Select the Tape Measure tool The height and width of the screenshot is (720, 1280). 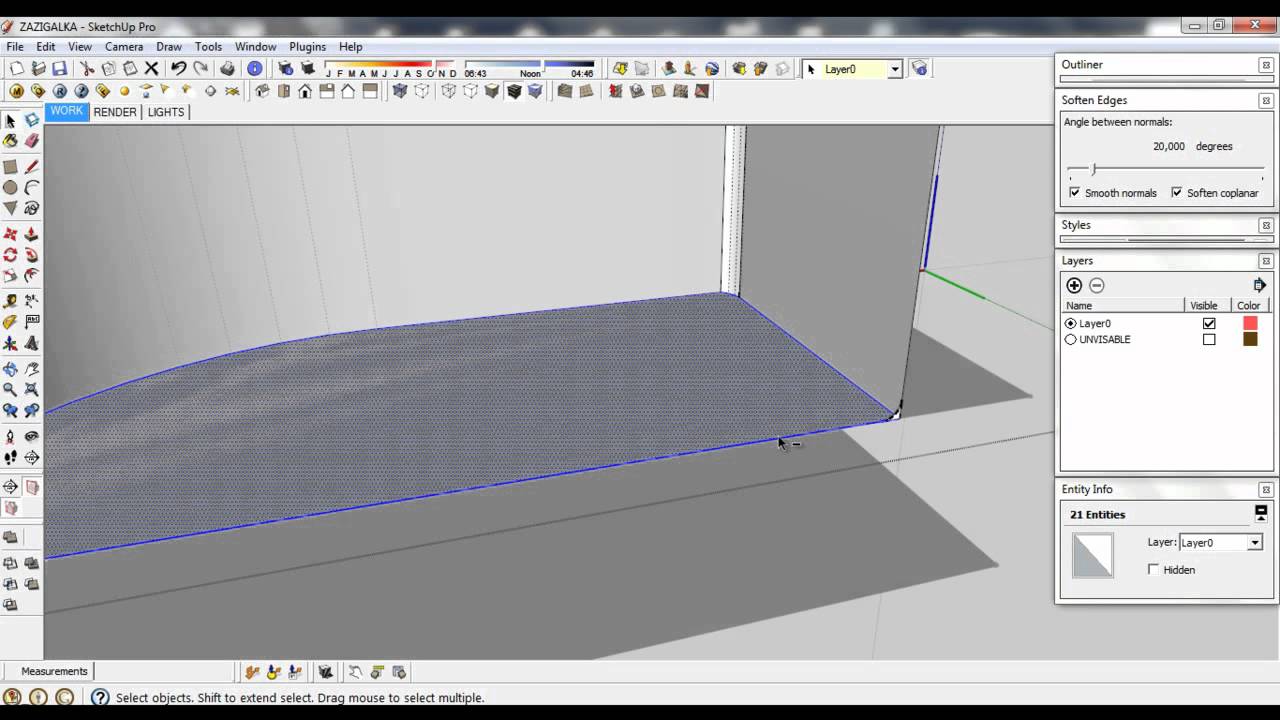coord(10,300)
